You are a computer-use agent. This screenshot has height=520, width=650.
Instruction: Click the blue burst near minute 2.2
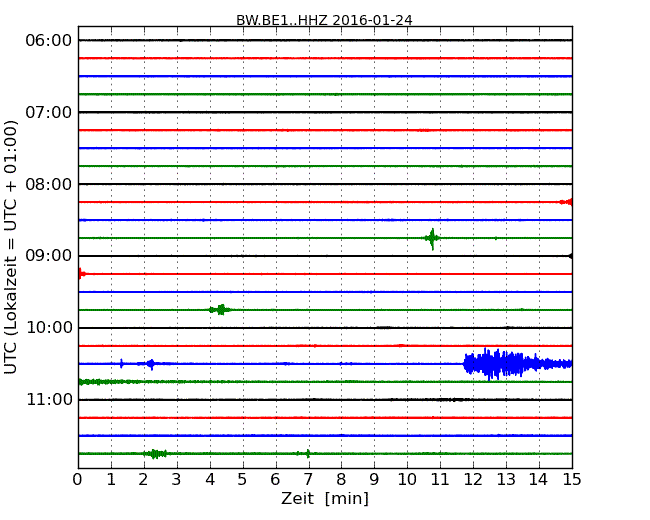point(151,364)
